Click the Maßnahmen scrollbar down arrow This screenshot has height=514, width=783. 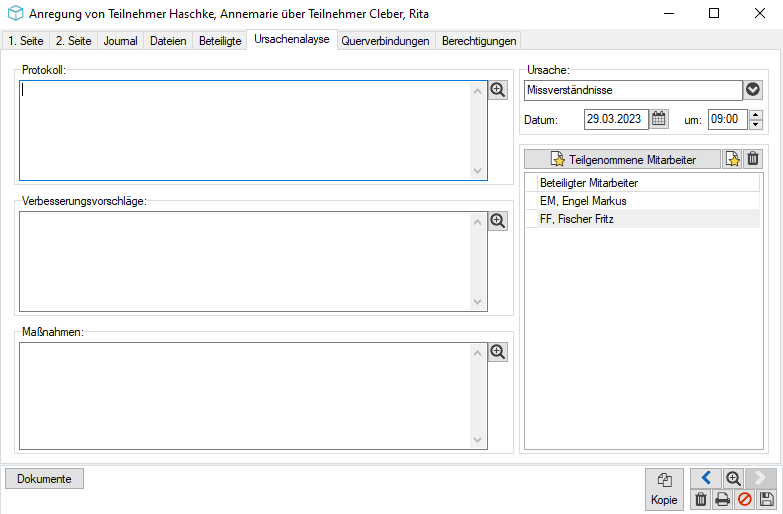coord(478,440)
